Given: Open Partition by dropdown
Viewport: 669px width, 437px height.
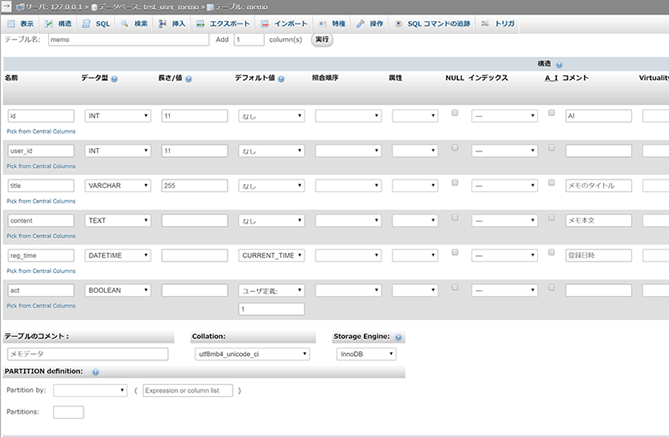Looking at the screenshot, I should [90, 390].
